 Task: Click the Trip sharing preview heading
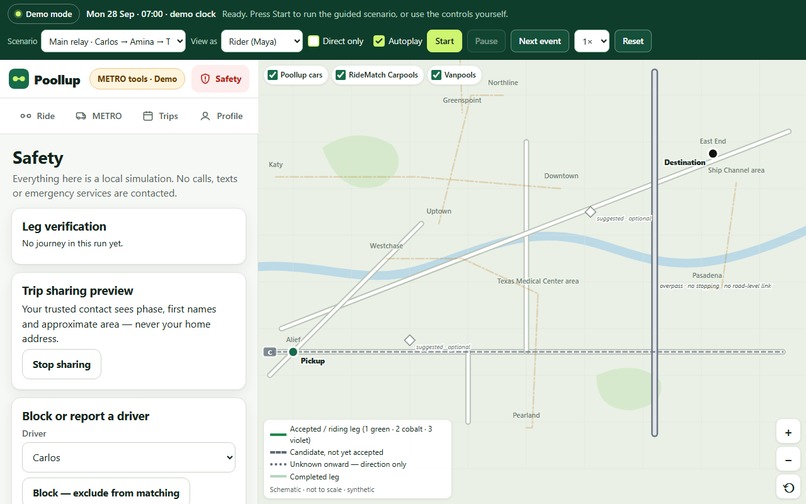click(x=78, y=291)
